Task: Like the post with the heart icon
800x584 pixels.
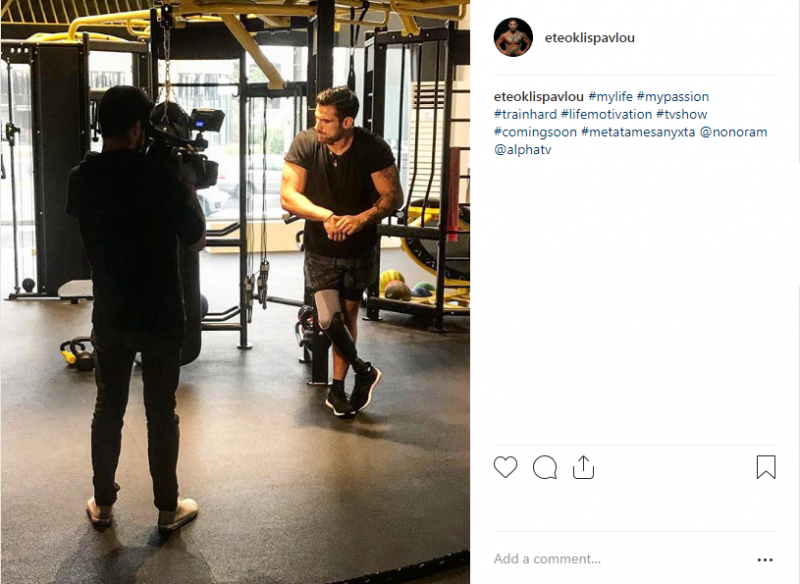Action: pyautogui.click(x=505, y=467)
